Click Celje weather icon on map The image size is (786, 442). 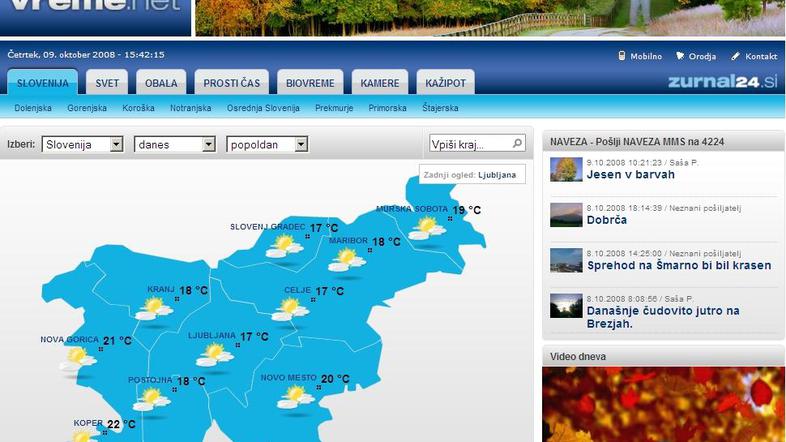[290, 309]
